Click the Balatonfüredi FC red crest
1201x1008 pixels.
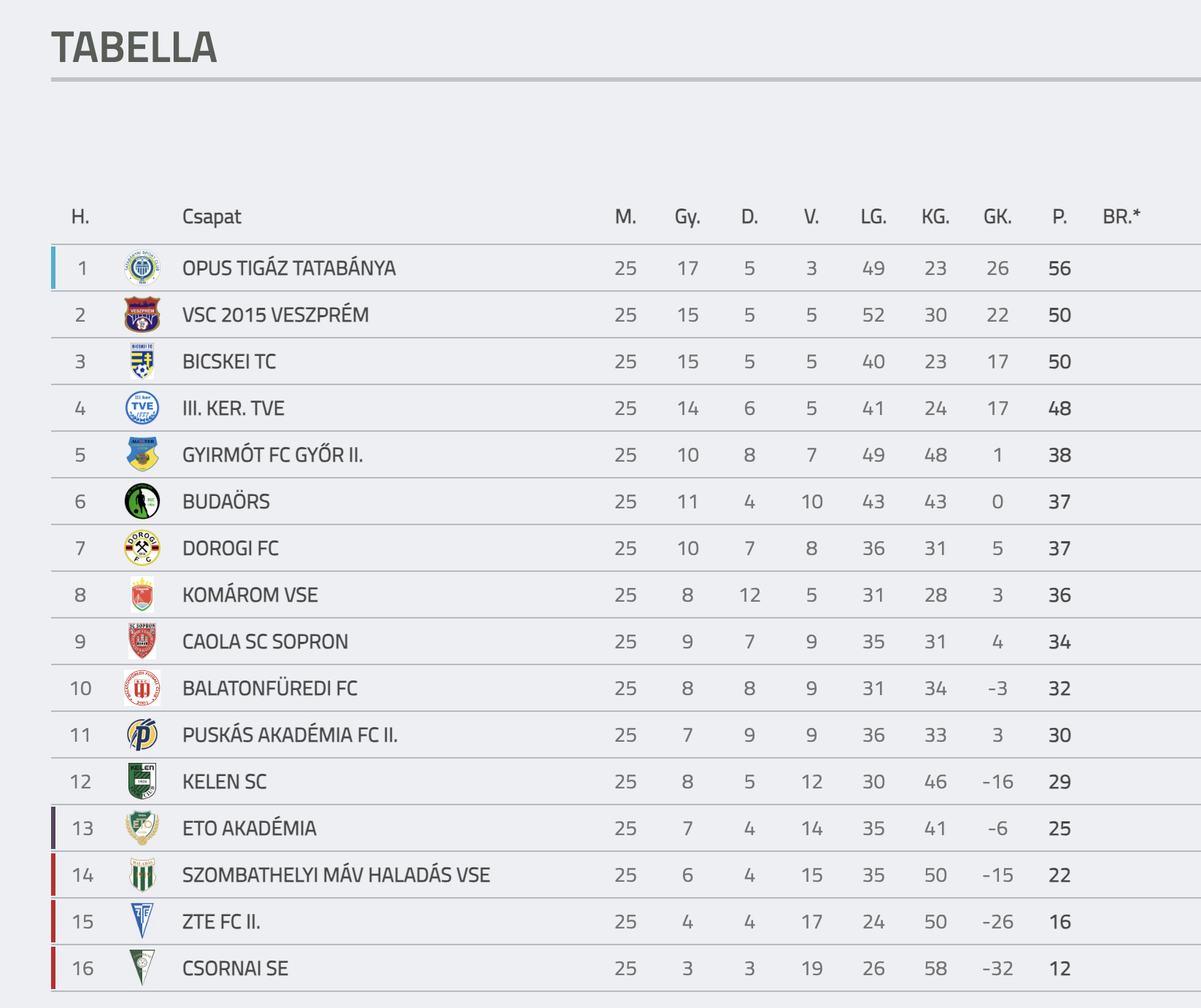[x=142, y=689]
